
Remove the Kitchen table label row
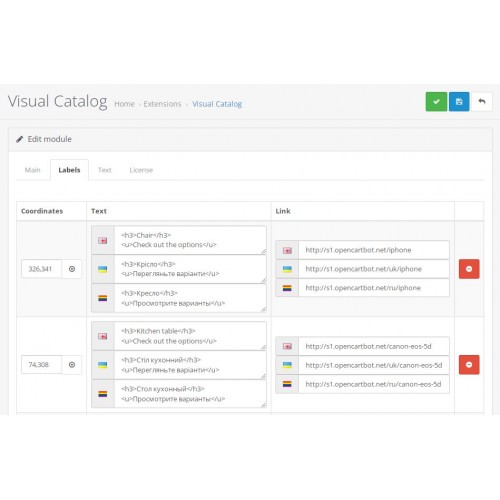click(x=469, y=365)
